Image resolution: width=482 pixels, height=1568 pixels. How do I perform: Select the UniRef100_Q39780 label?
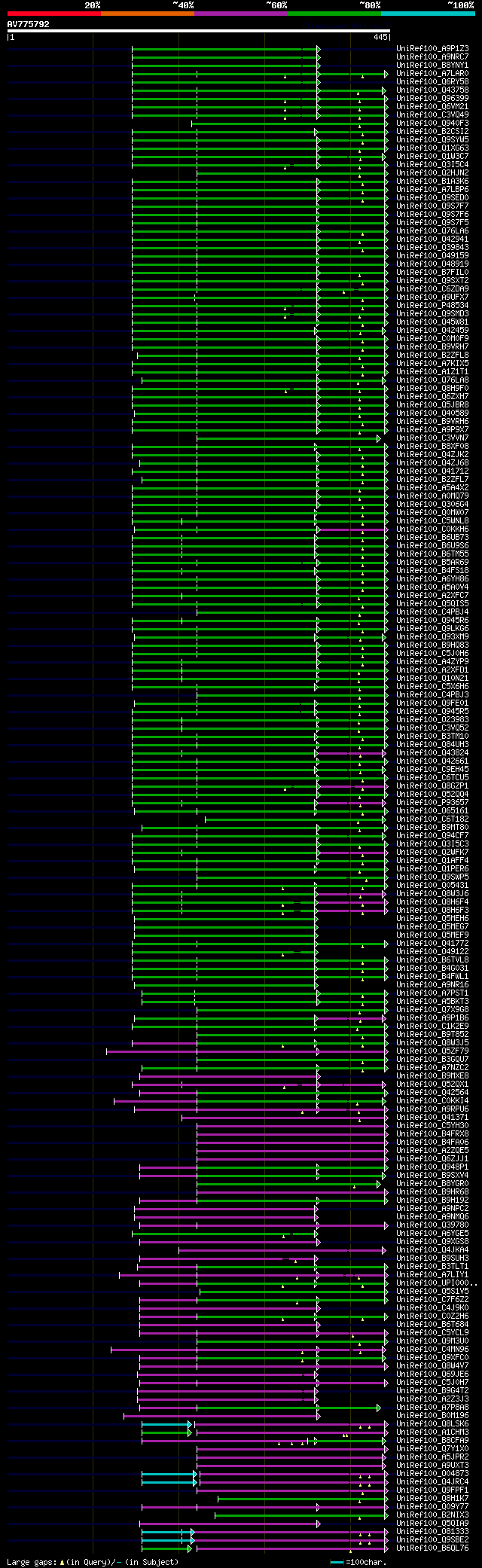pos(432,1225)
